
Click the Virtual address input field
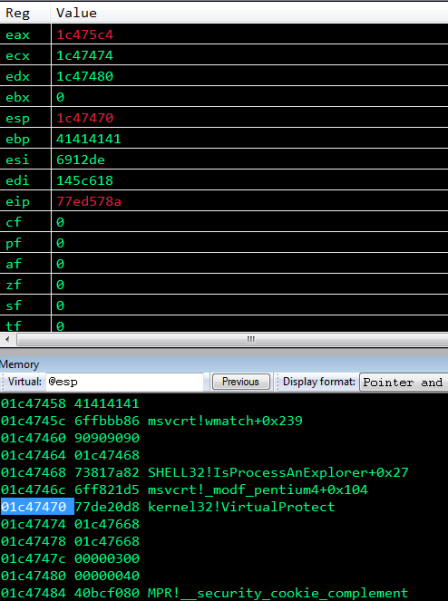[x=125, y=382]
